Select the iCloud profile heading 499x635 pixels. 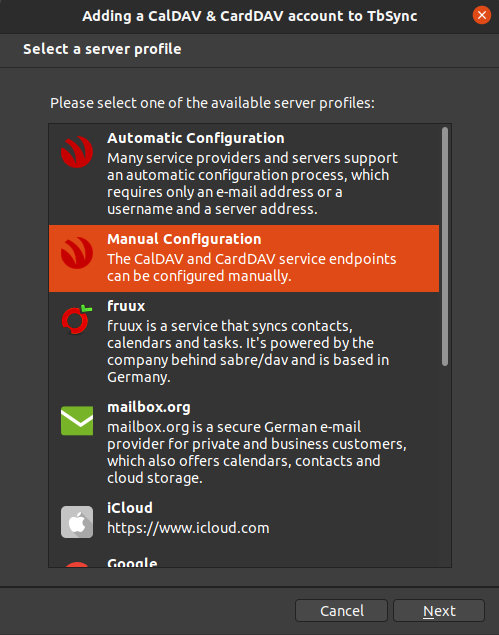click(x=130, y=508)
